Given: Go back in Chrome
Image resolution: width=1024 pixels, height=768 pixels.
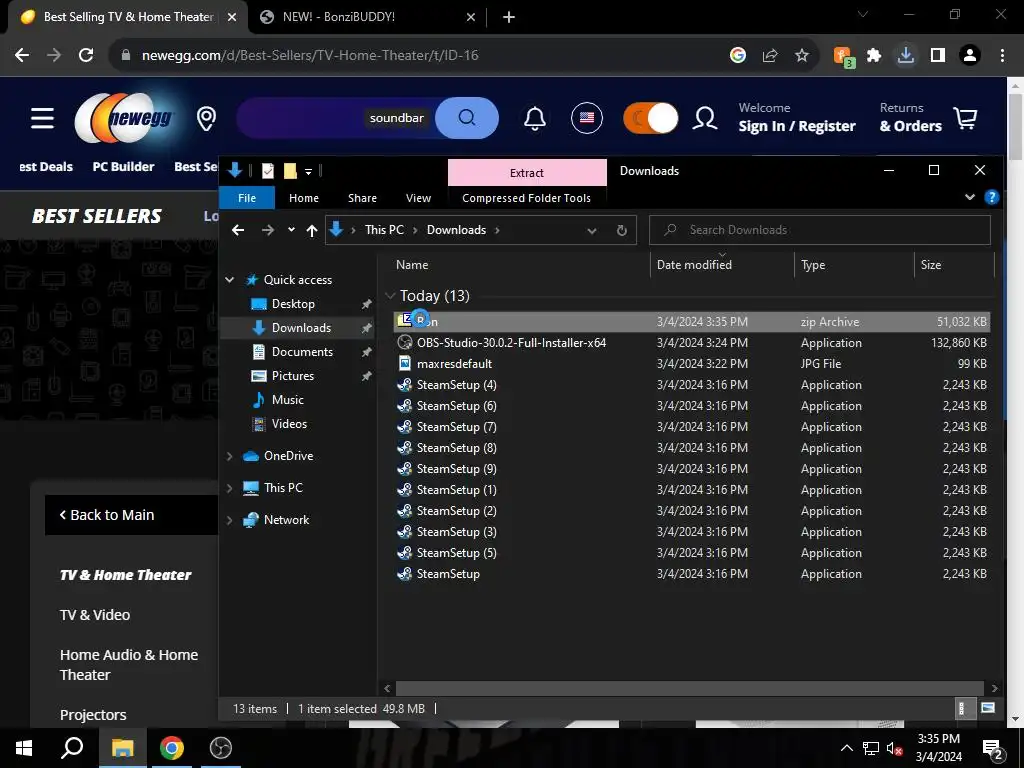Looking at the screenshot, I should (22, 56).
